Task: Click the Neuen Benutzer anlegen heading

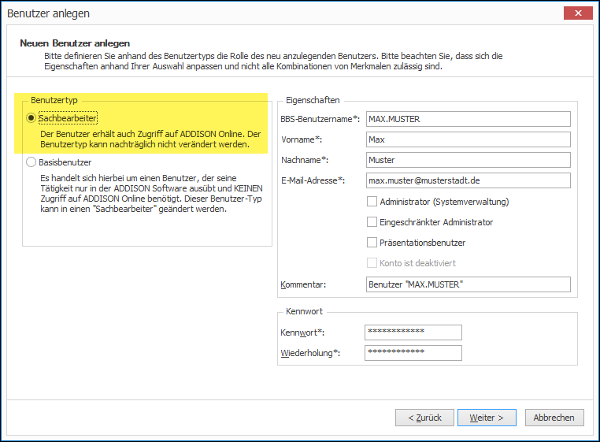Action: point(75,43)
